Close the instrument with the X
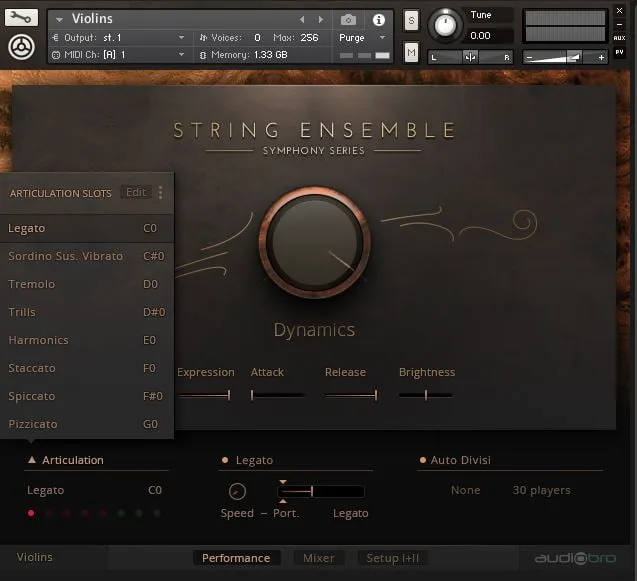The width and height of the screenshot is (637, 581). [x=619, y=11]
